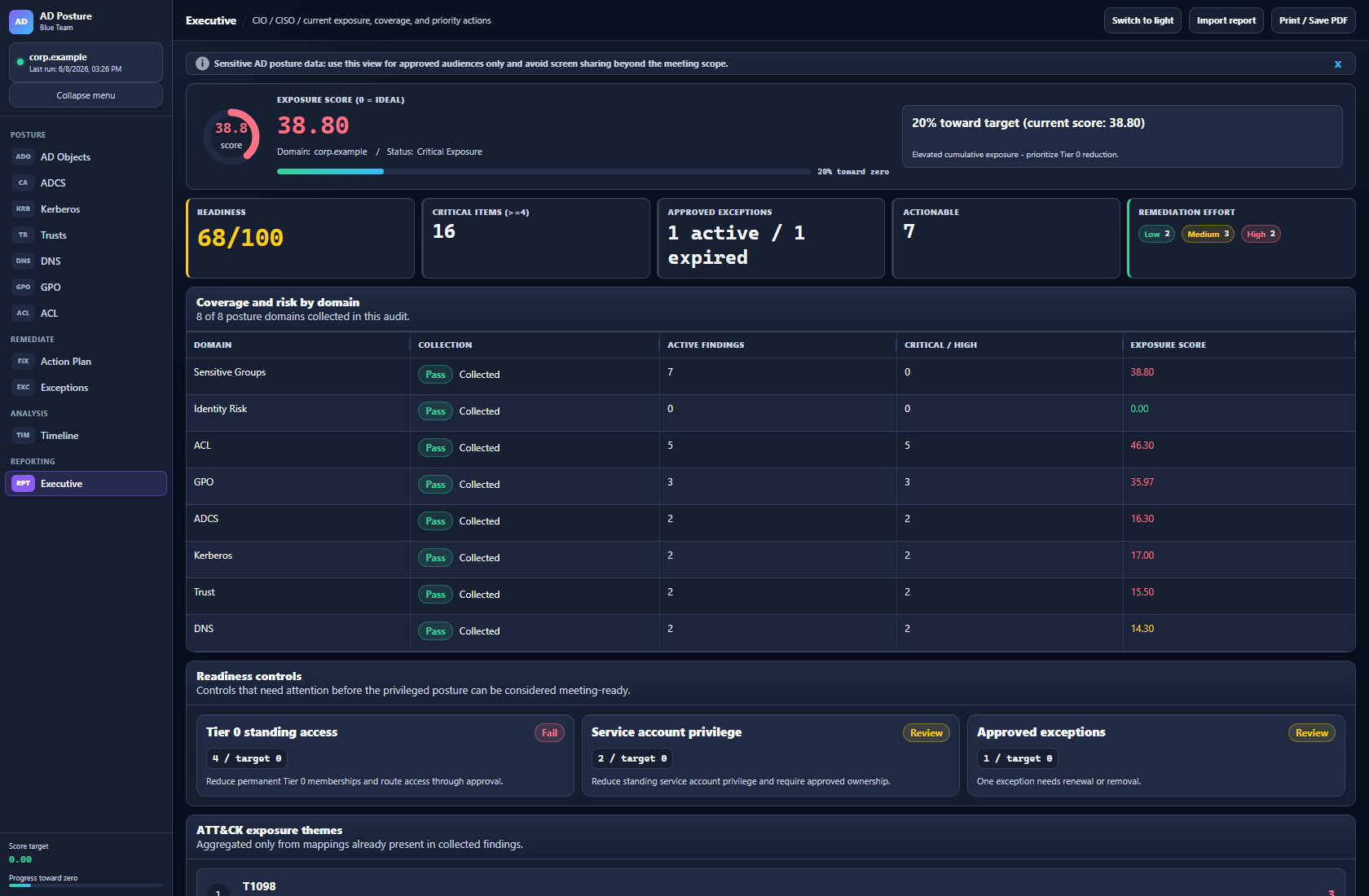Click the Sensitive Groups row name

click(230, 372)
